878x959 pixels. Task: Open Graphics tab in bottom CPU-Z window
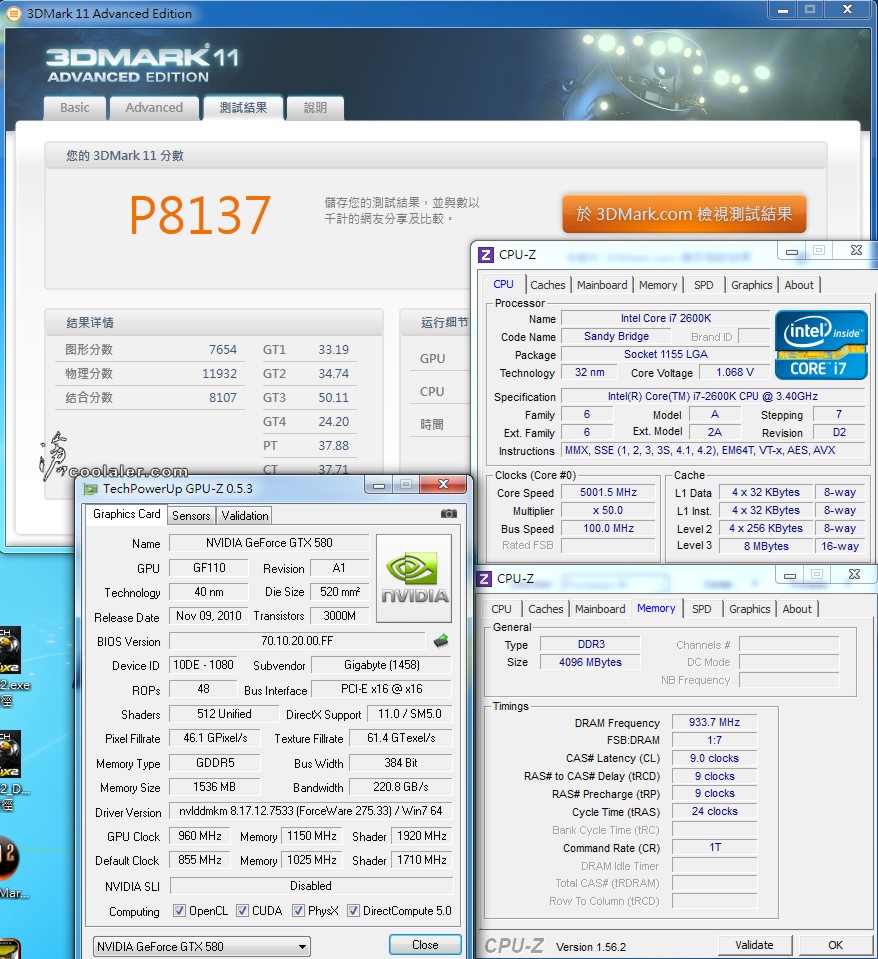click(x=750, y=609)
